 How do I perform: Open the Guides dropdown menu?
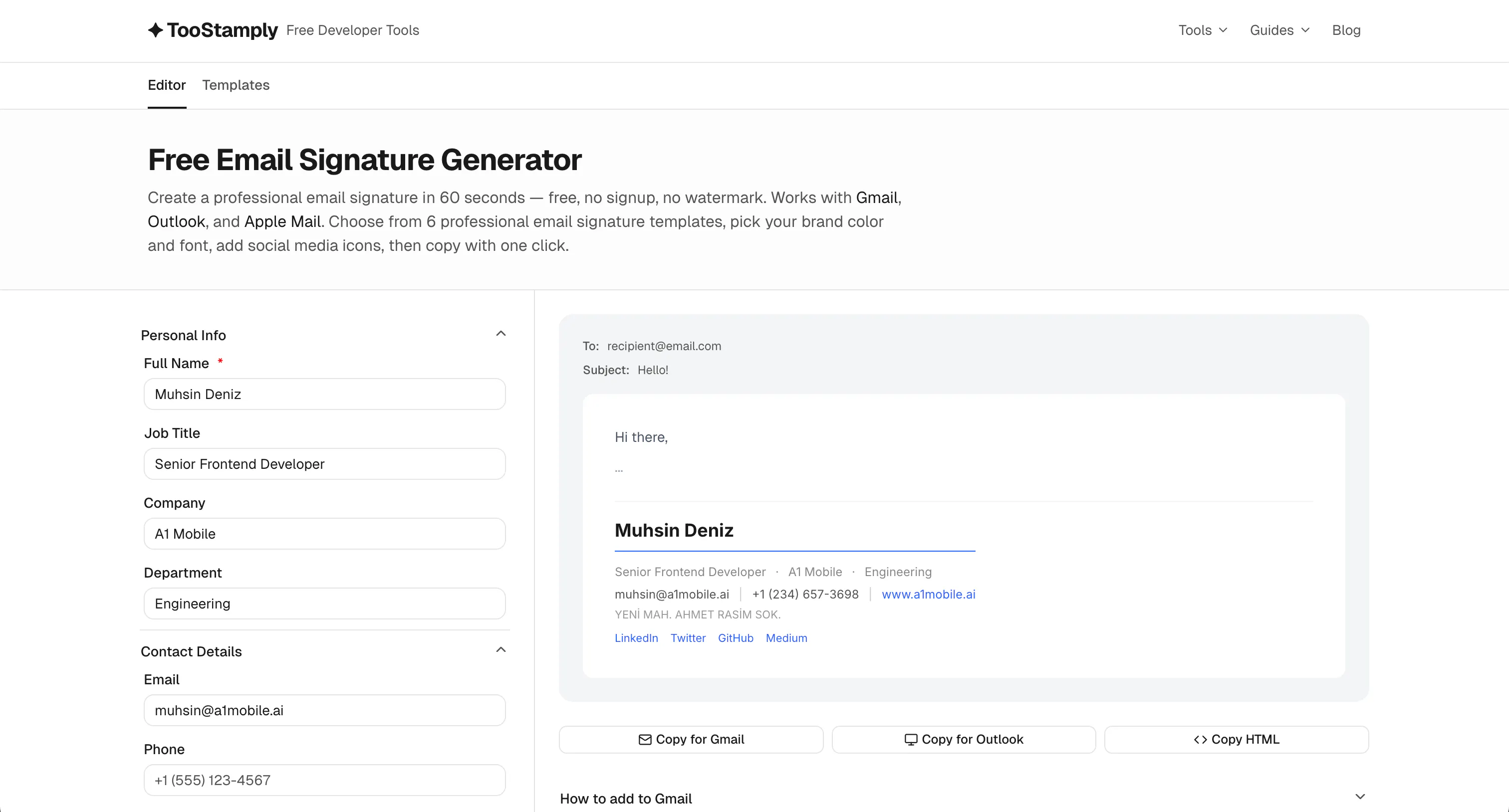point(1279,30)
